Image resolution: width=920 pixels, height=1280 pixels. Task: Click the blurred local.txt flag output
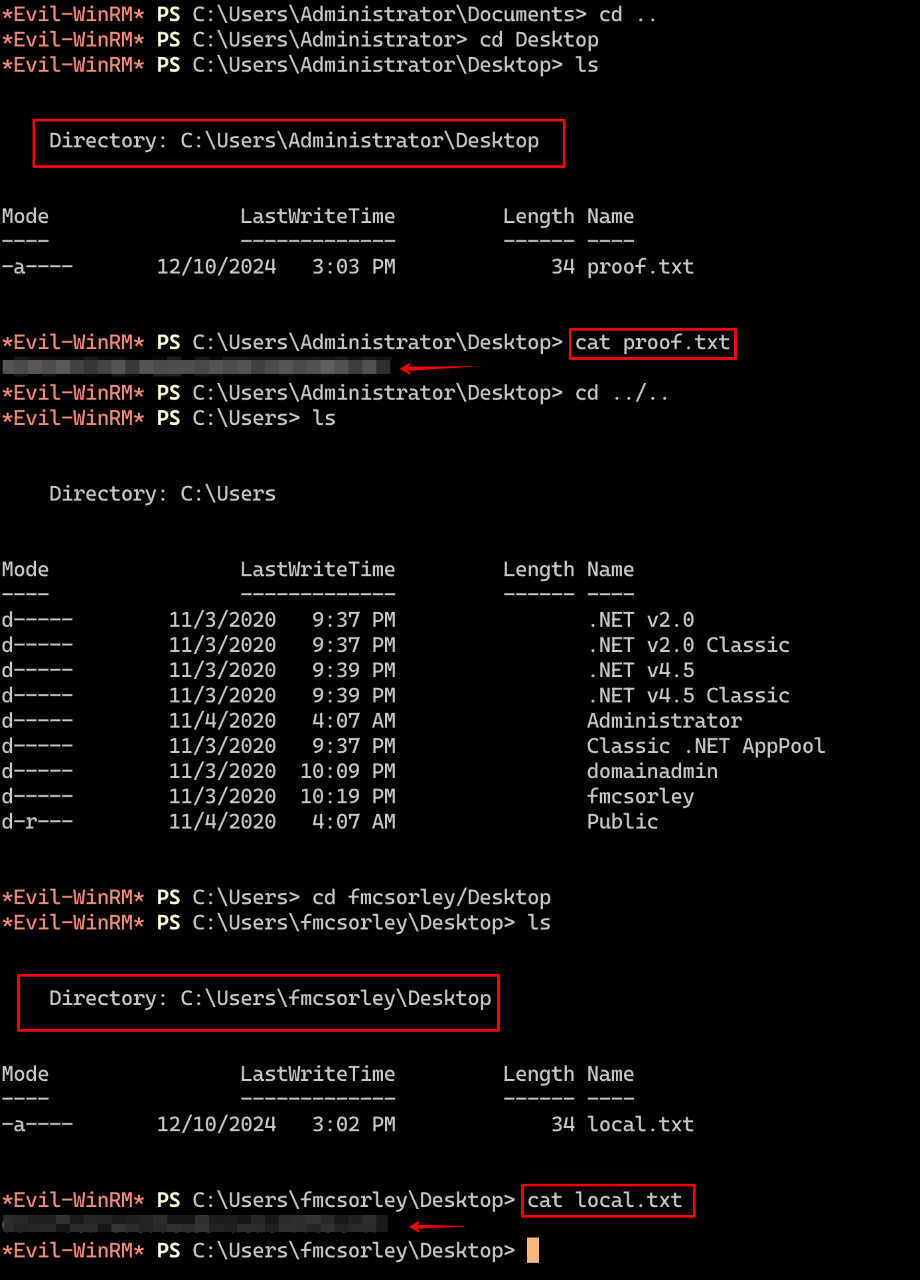(x=194, y=1224)
